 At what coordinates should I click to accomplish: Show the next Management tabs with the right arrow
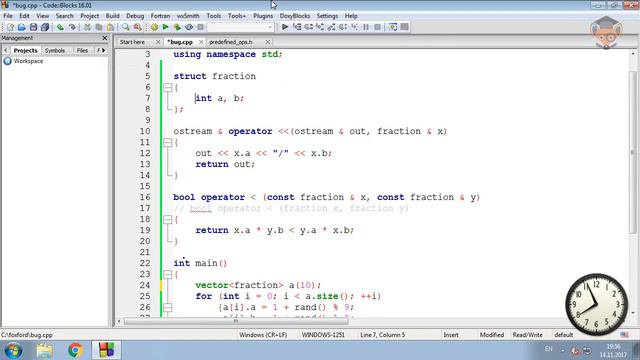(104, 50)
